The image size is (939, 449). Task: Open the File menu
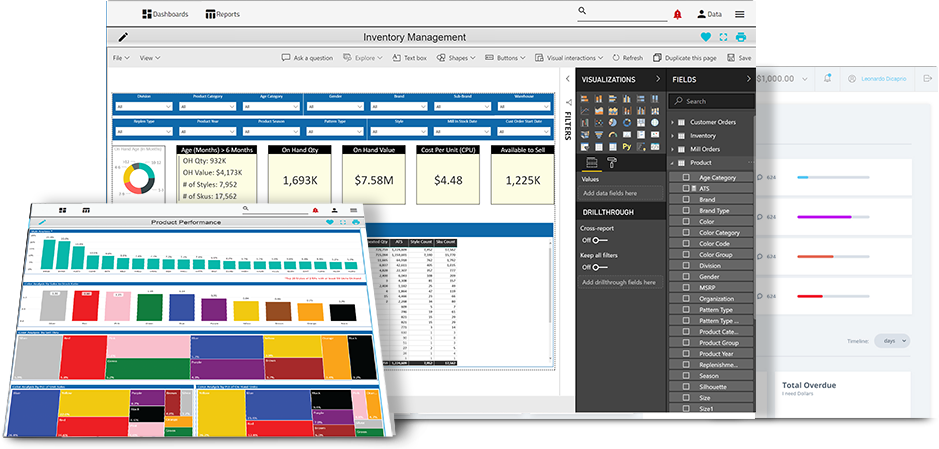click(x=119, y=58)
